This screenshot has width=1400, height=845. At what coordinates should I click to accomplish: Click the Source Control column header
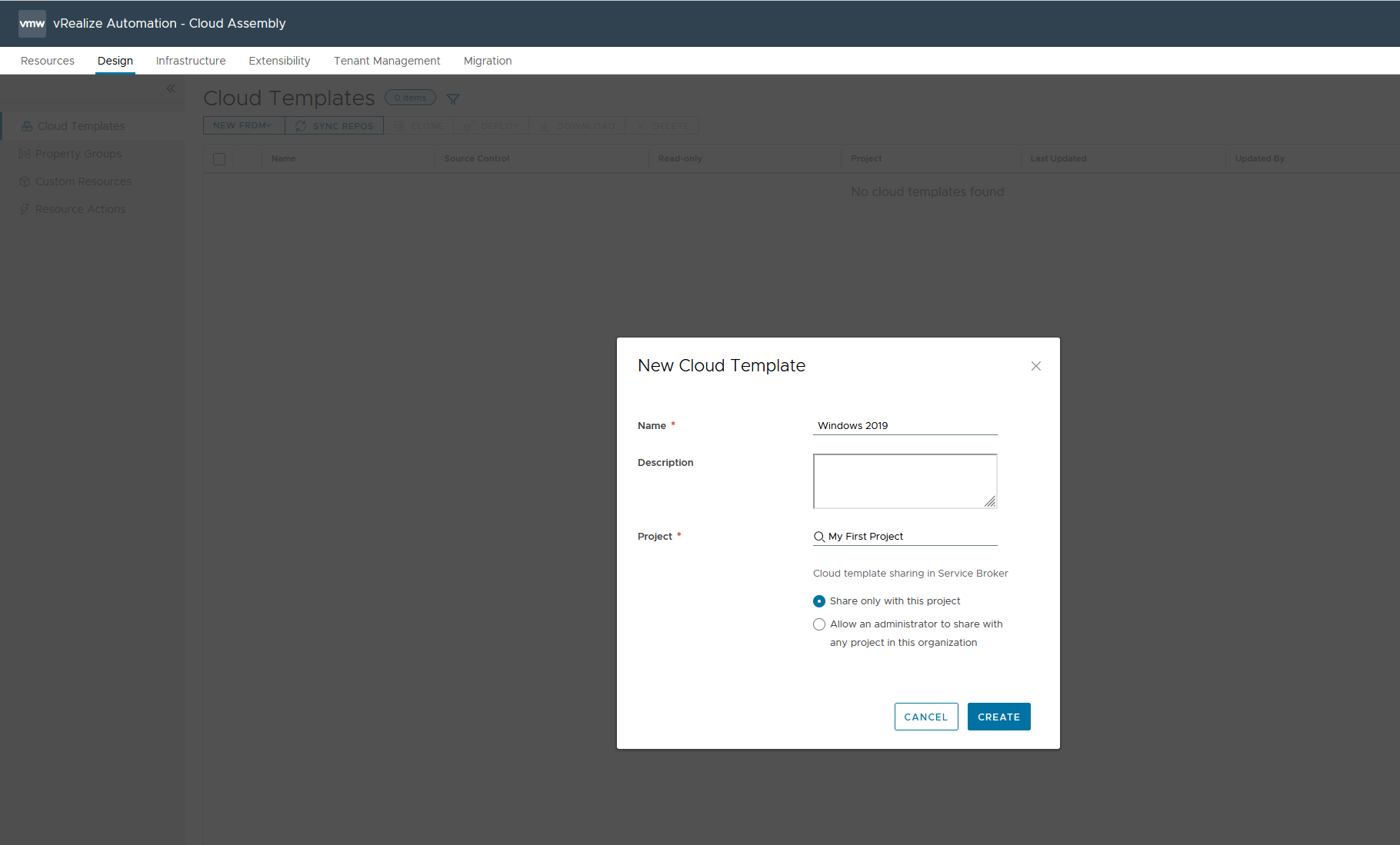coord(476,158)
